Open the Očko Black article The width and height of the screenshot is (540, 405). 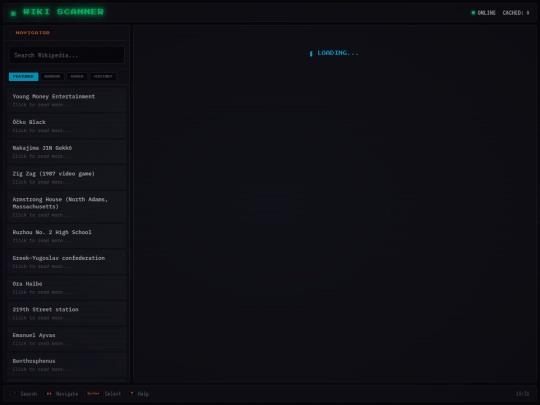(x=67, y=126)
